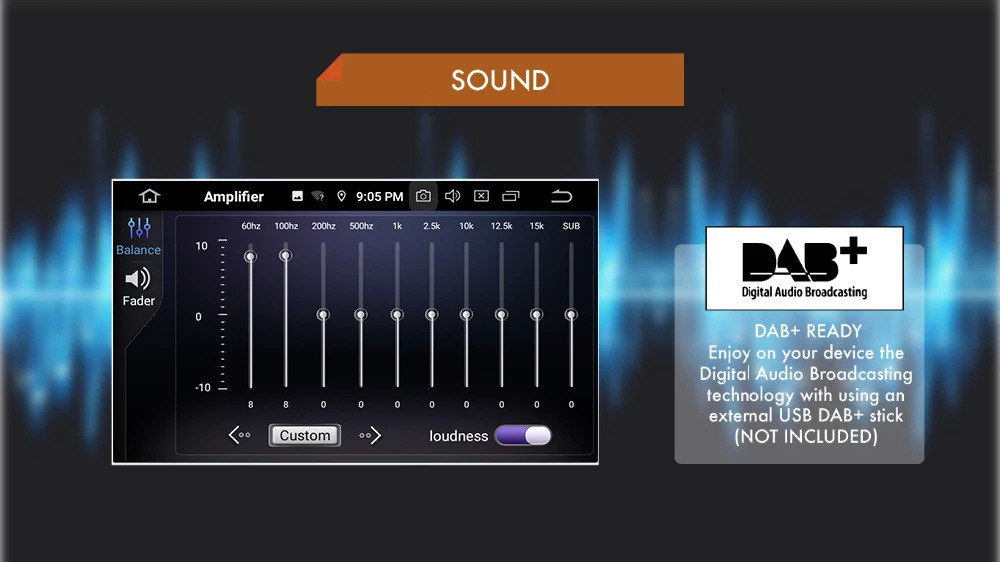Adjust the 100hz band slider knob
The height and width of the screenshot is (562, 1000).
coord(286,256)
